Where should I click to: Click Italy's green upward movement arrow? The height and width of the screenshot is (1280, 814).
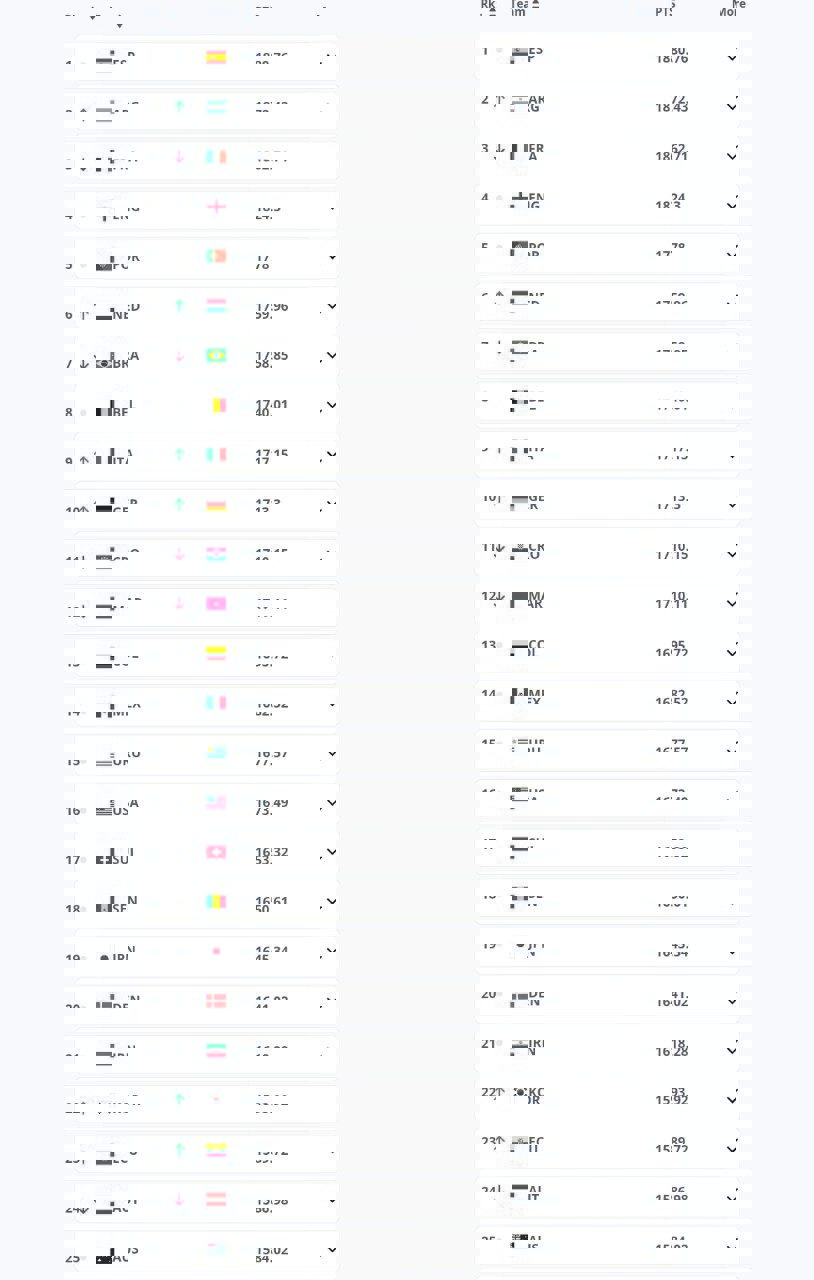[x=180, y=454]
